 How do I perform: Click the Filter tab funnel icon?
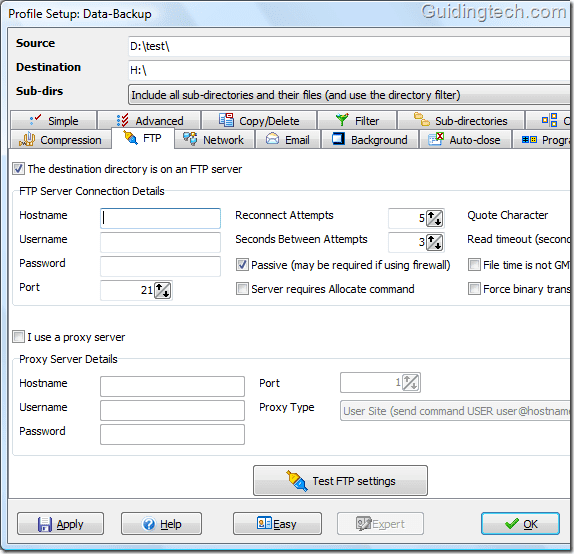[x=342, y=120]
